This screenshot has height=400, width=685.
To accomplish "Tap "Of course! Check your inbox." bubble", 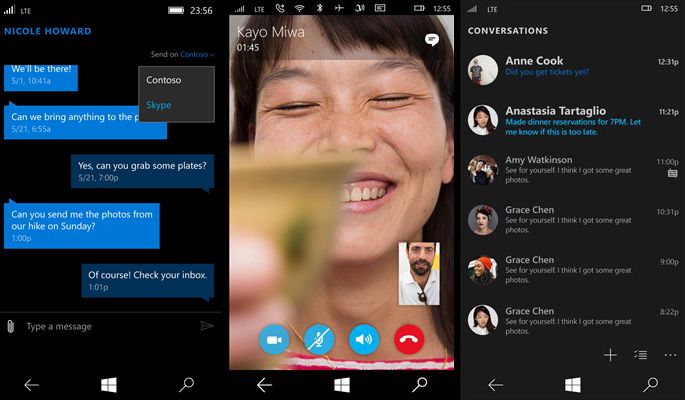I will [x=148, y=280].
